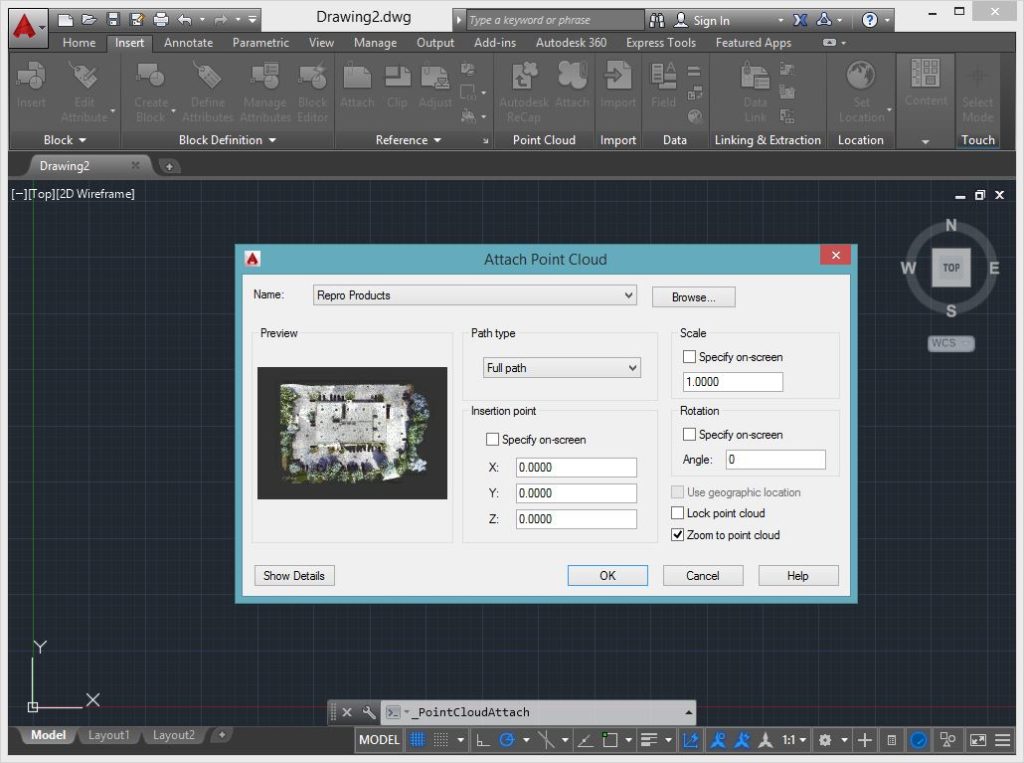Enable Specify on-screen under Scale
The height and width of the screenshot is (763, 1024).
click(x=689, y=357)
